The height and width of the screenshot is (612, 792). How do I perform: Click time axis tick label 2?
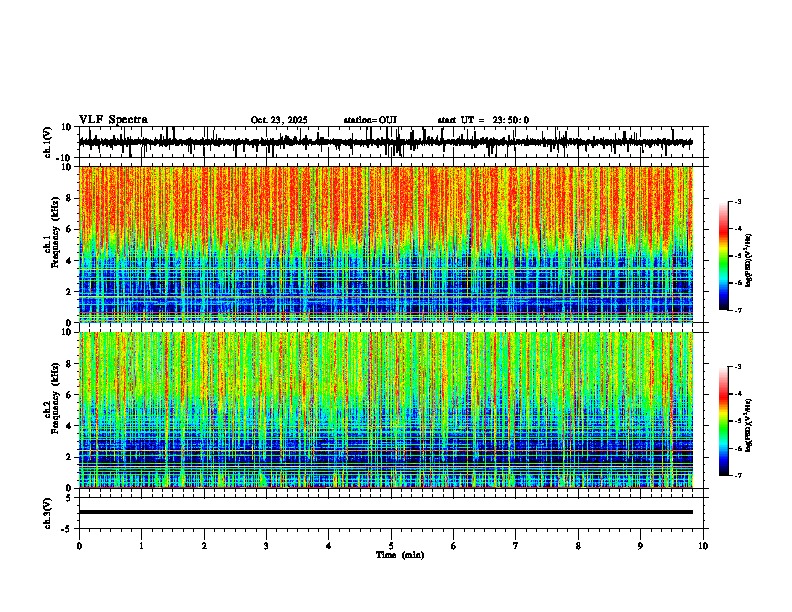(204, 546)
